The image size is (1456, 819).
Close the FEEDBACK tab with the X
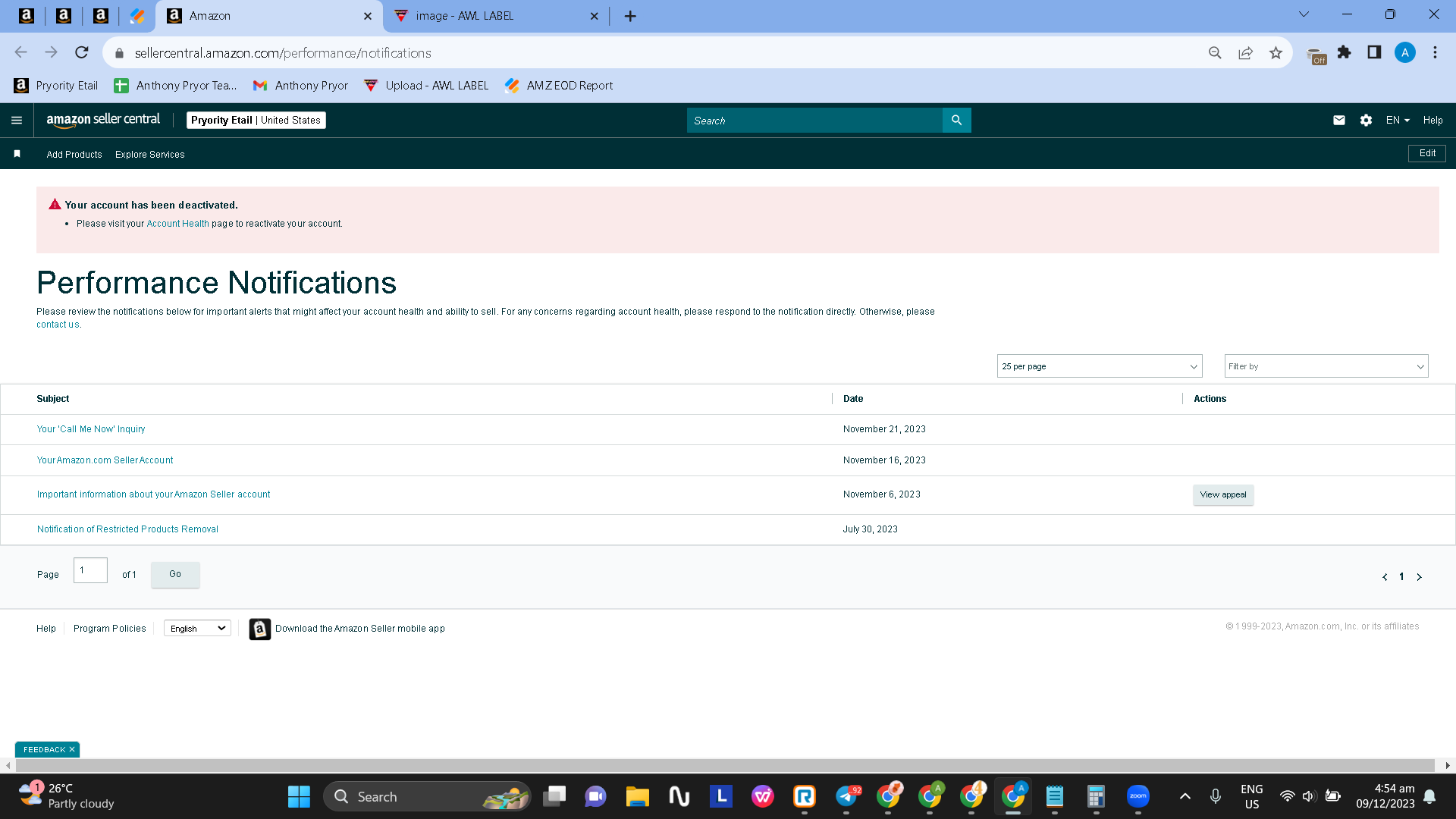coord(72,749)
